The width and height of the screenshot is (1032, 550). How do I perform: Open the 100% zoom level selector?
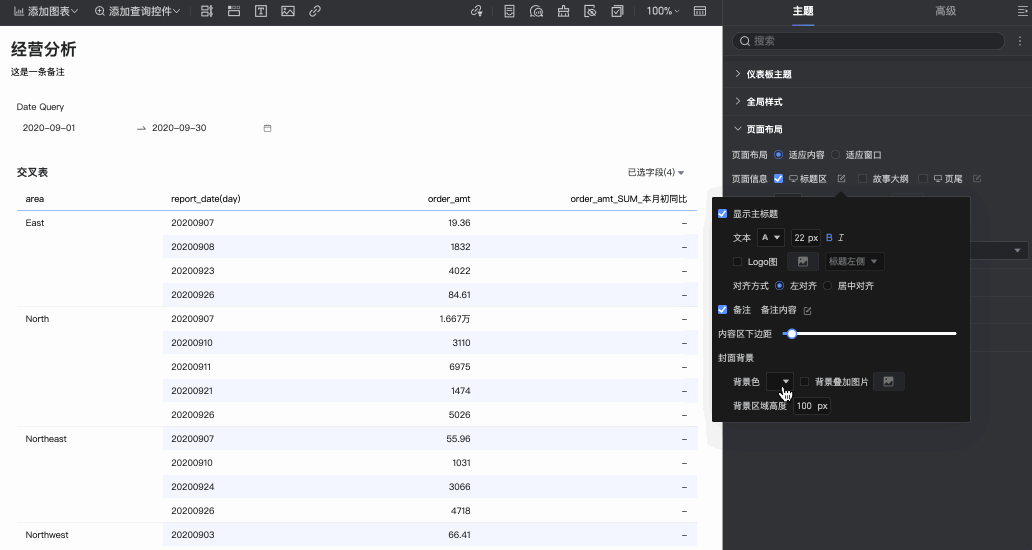pyautogui.click(x=663, y=11)
